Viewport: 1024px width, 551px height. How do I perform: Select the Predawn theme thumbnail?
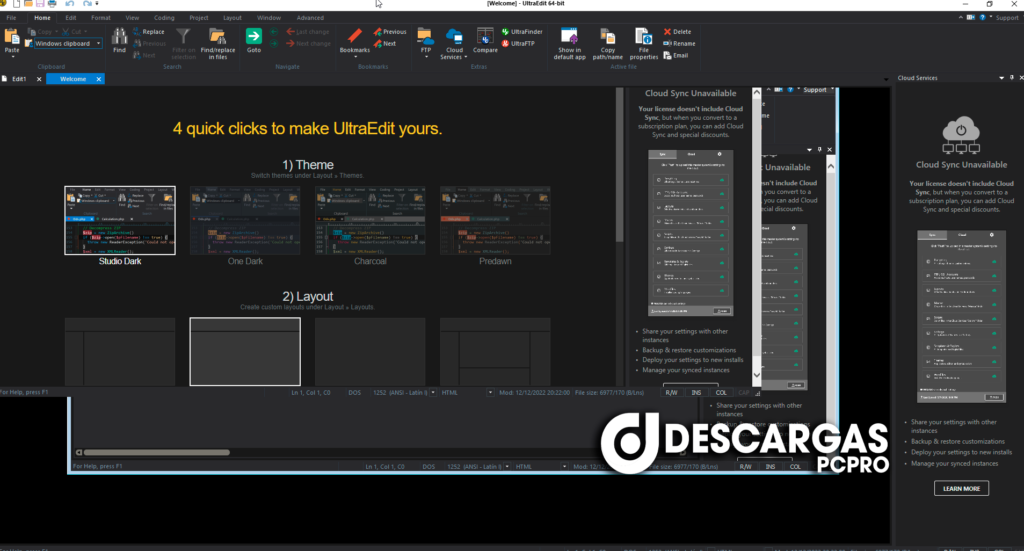point(495,220)
